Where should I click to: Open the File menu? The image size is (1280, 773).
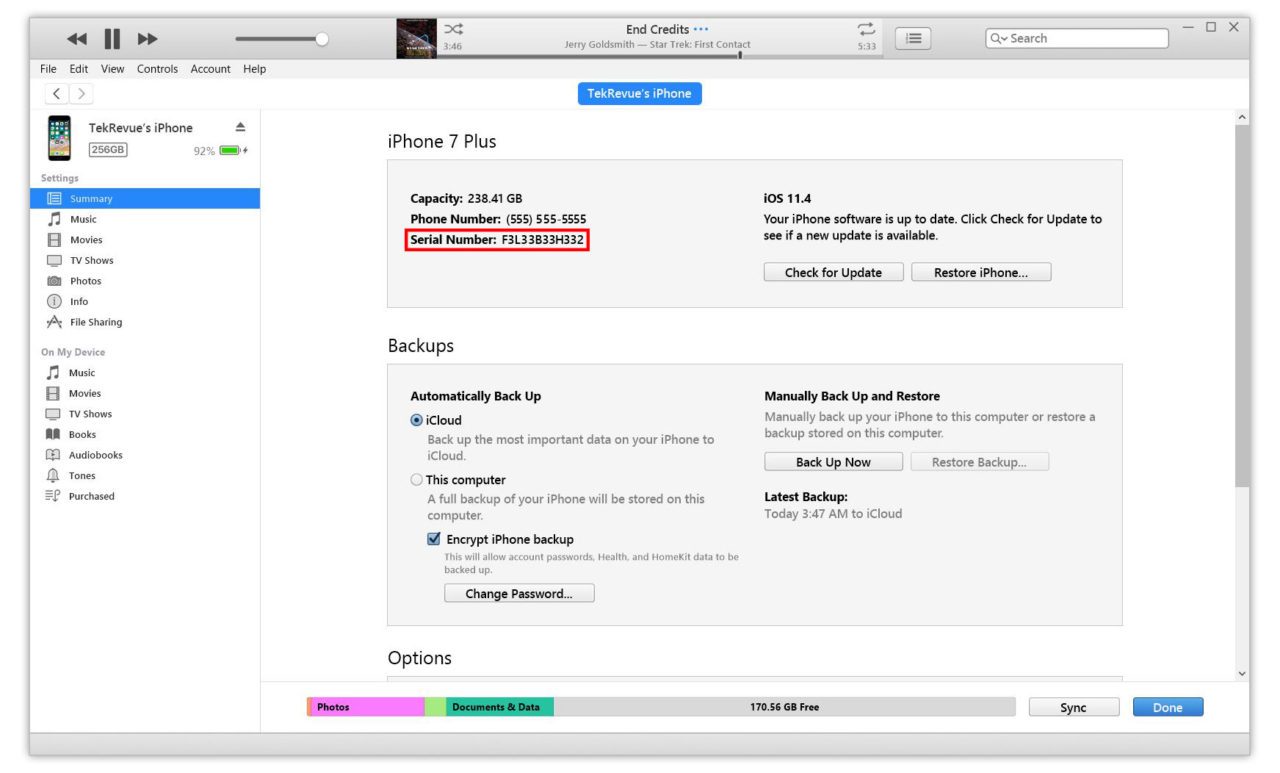pyautogui.click(x=48, y=69)
